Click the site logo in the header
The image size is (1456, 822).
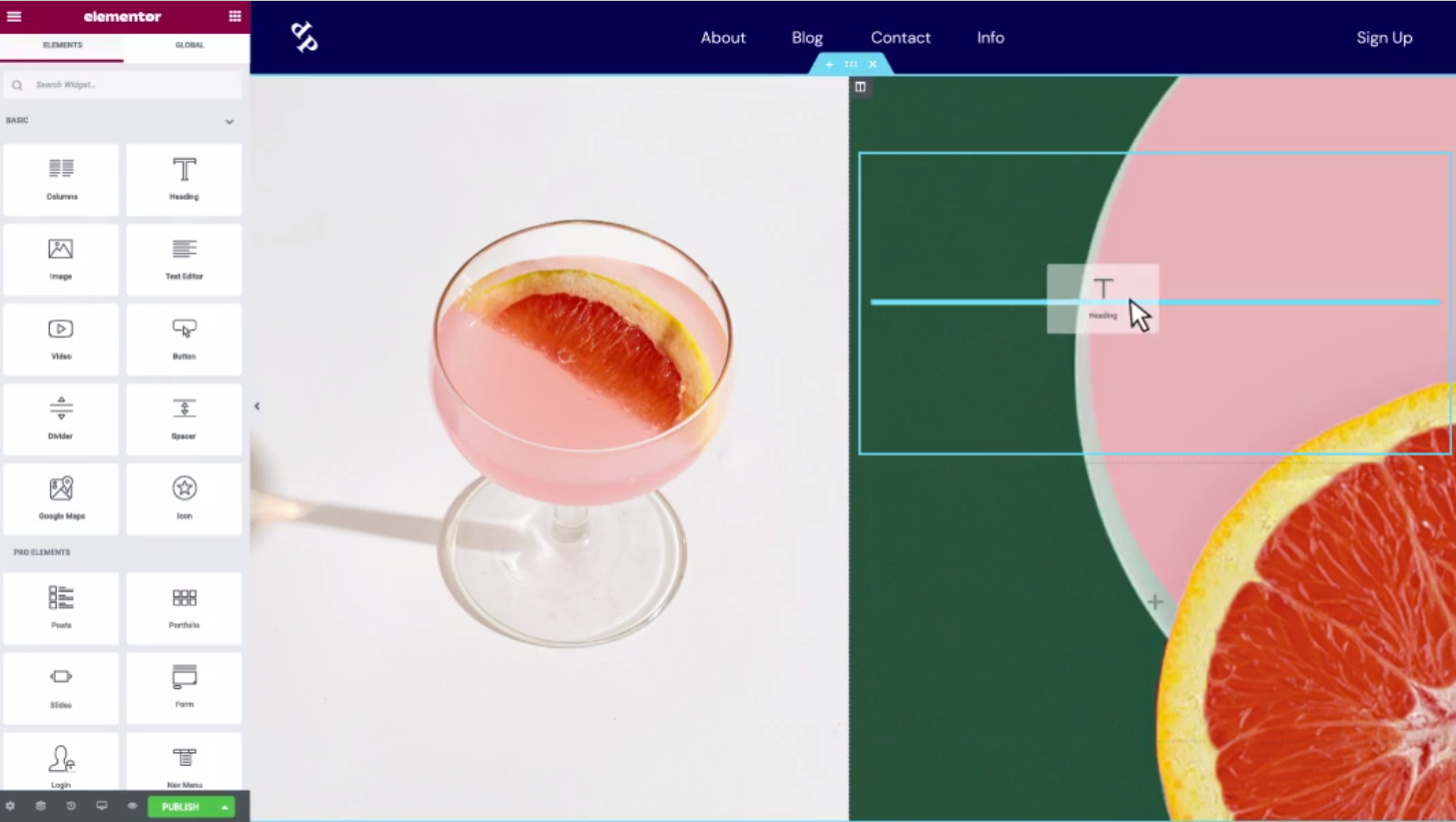tap(305, 37)
